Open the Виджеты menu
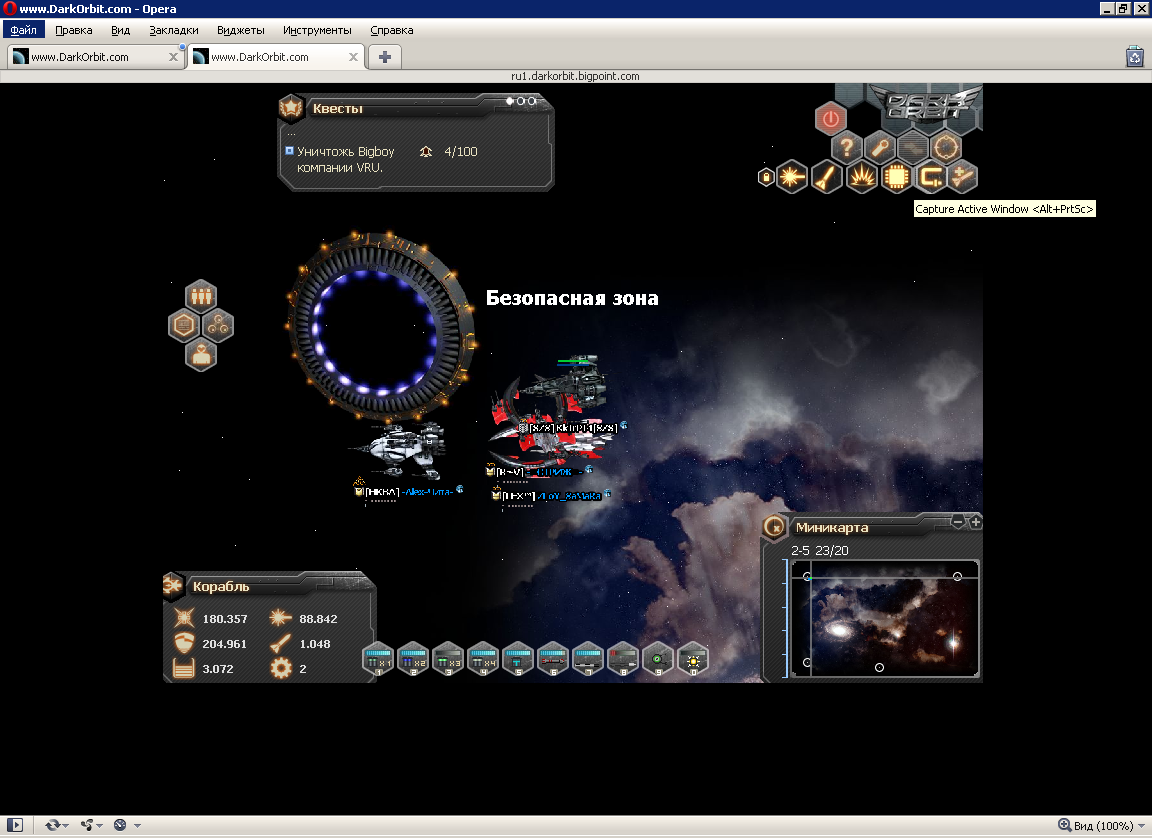This screenshot has height=838, width=1152. (x=240, y=30)
